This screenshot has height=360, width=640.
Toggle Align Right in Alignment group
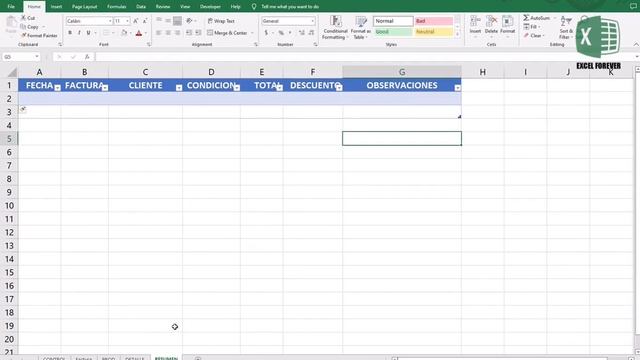[x=177, y=33]
